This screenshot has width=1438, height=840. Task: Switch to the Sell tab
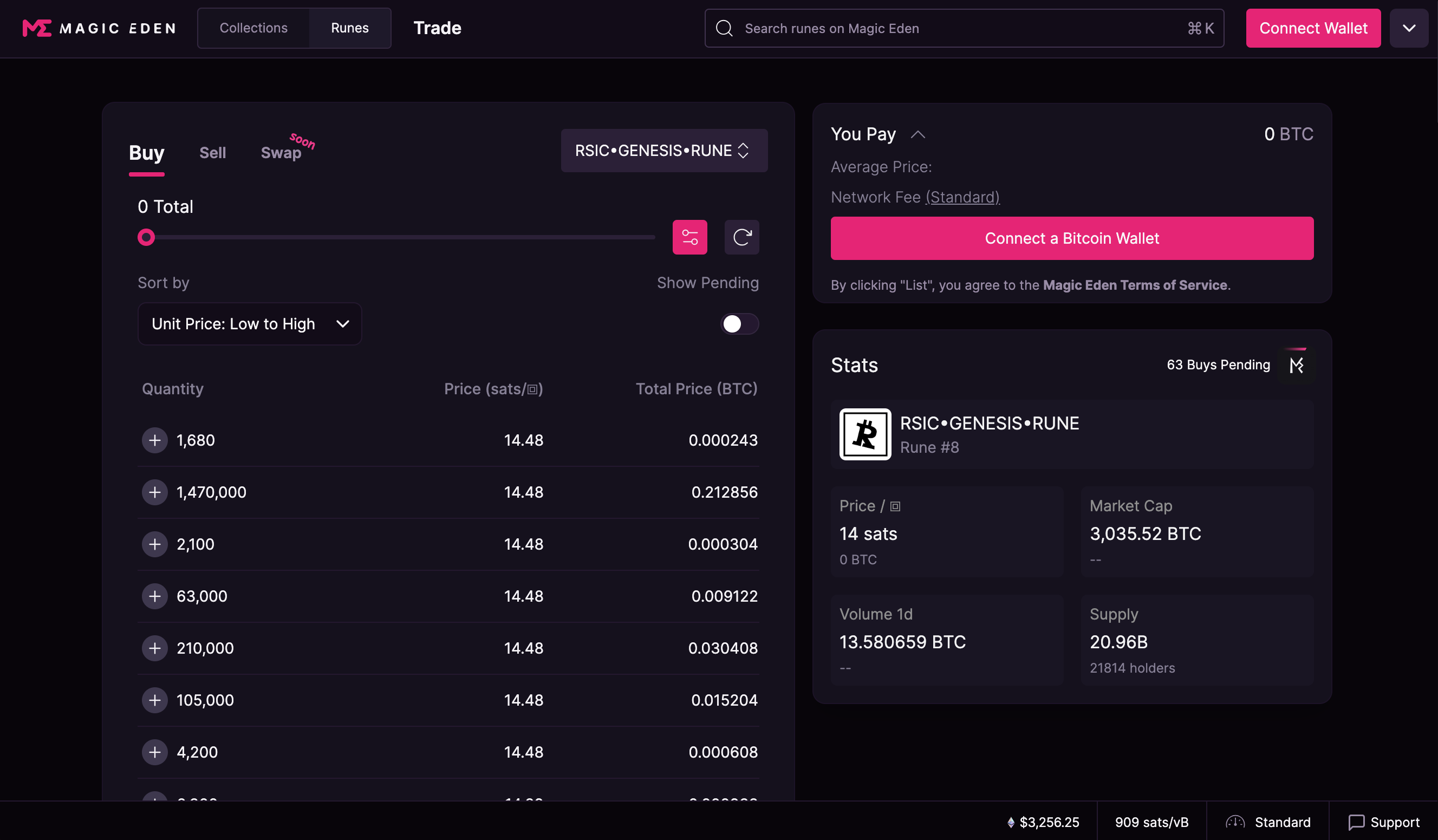tap(213, 153)
